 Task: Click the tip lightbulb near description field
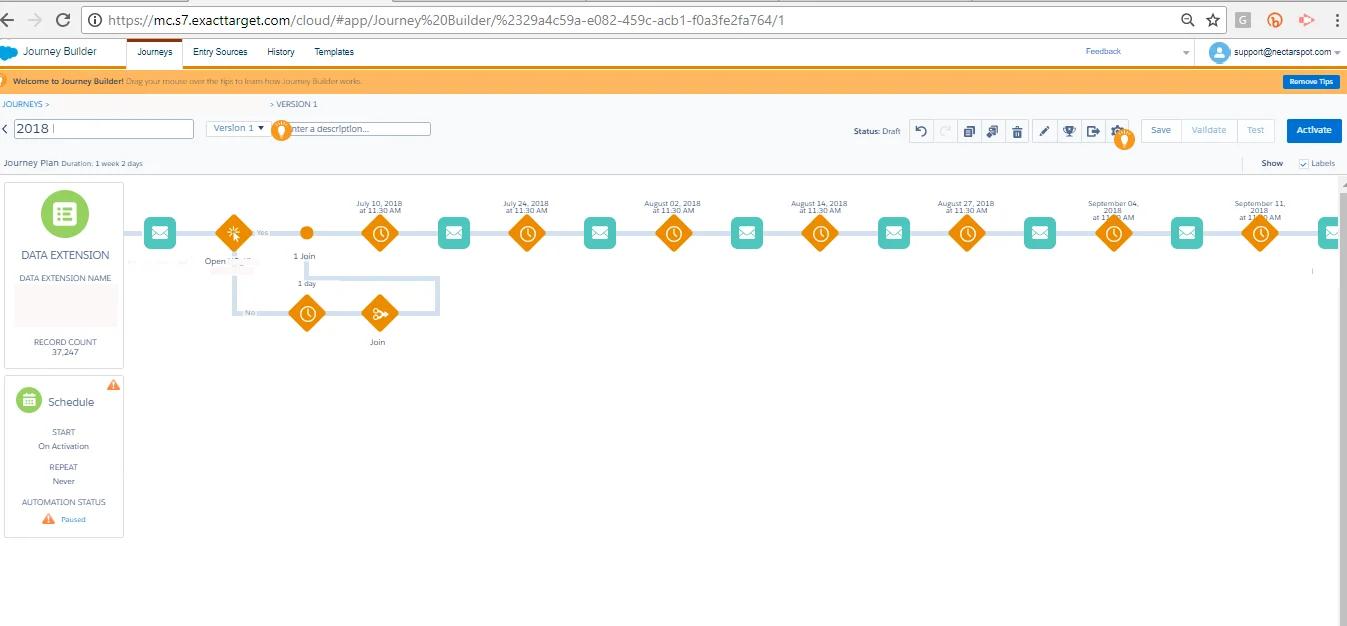click(x=282, y=130)
